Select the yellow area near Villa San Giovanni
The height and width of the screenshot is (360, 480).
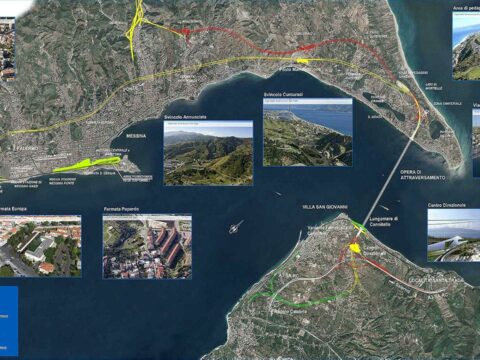click(354, 248)
